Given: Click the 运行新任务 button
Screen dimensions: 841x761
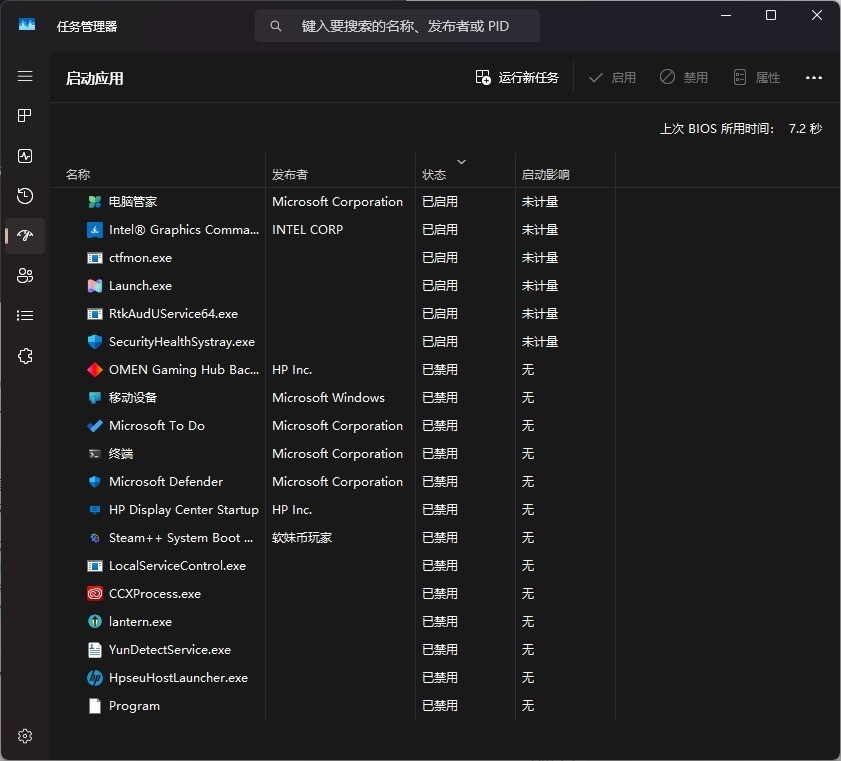Looking at the screenshot, I should point(517,78).
